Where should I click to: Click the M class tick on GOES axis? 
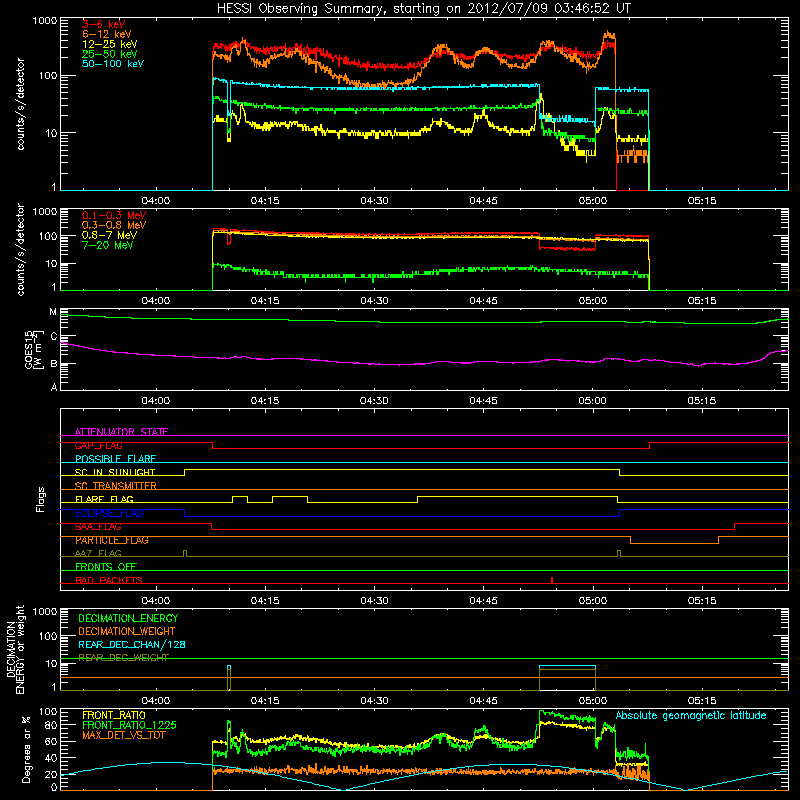coord(53,312)
